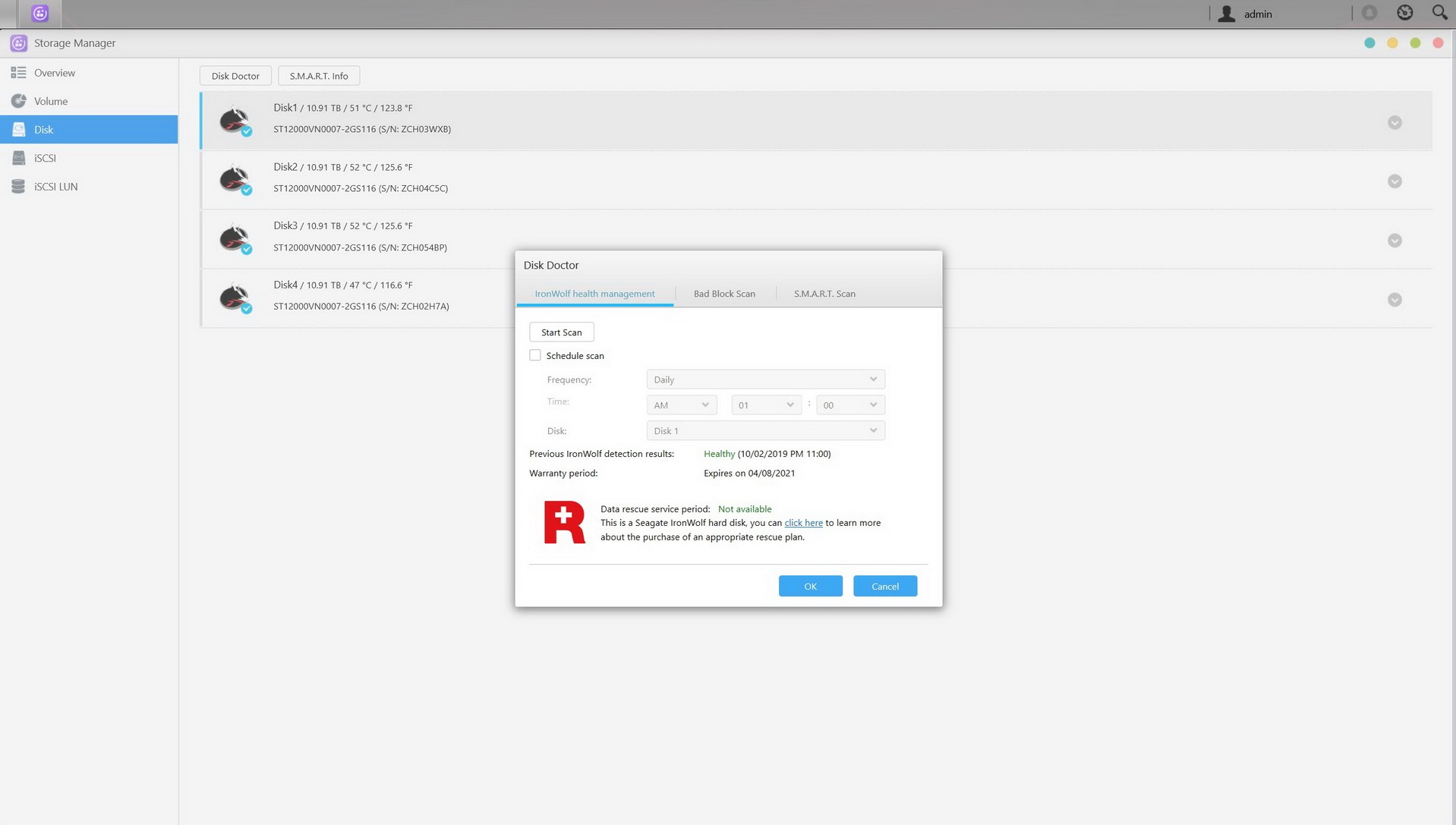This screenshot has width=1456, height=825.
Task: Click the Start Scan button
Action: pyautogui.click(x=561, y=332)
